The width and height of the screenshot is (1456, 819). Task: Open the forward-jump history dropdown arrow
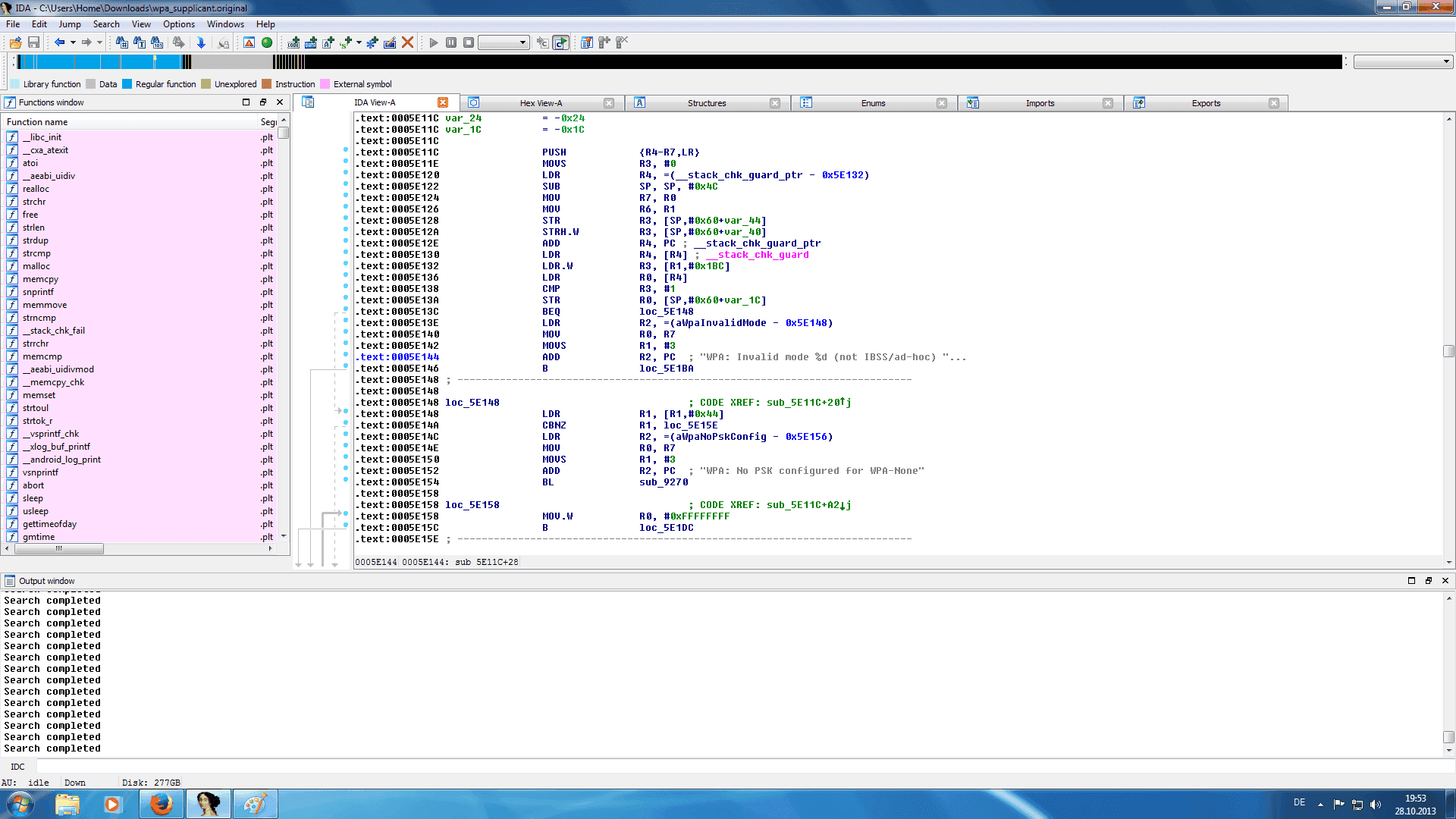(x=99, y=42)
